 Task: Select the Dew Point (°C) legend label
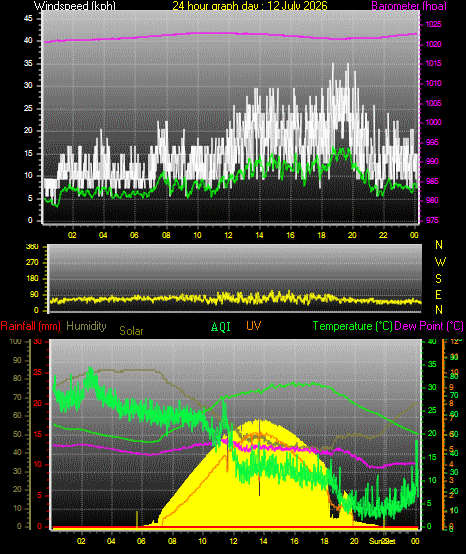pyautogui.click(x=429, y=326)
